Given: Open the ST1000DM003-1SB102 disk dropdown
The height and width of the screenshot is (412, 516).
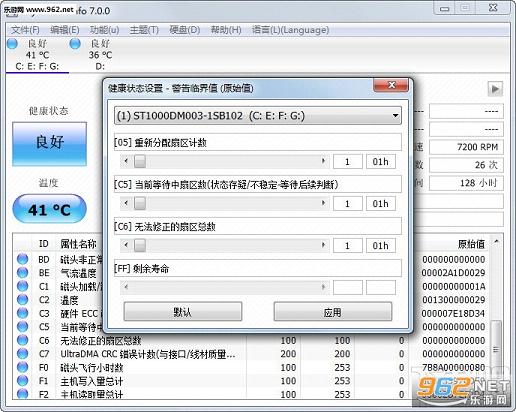Looking at the screenshot, I should pyautogui.click(x=258, y=116).
